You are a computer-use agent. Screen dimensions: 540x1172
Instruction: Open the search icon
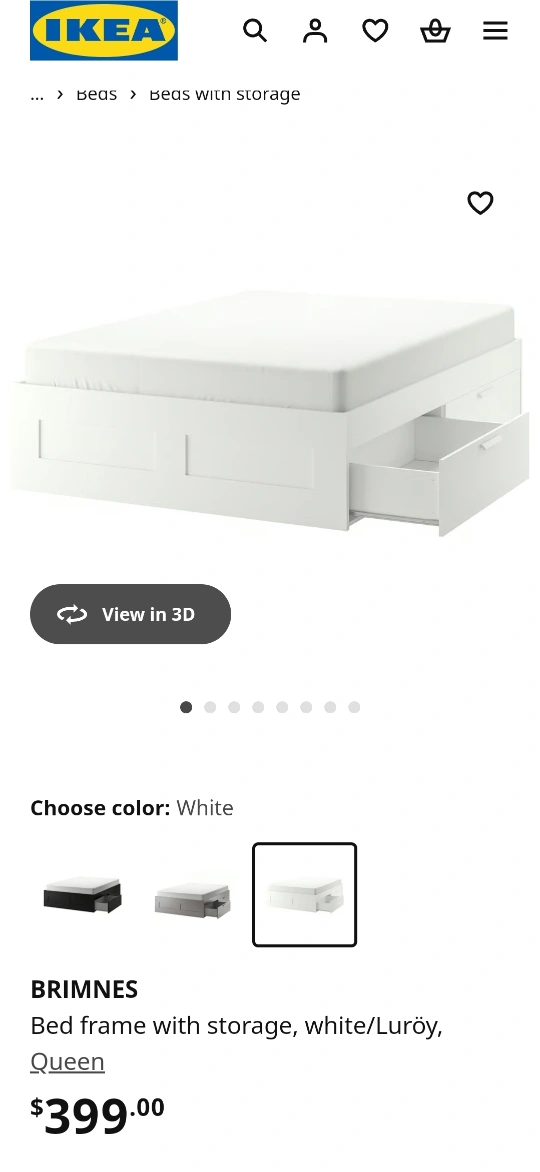click(255, 31)
